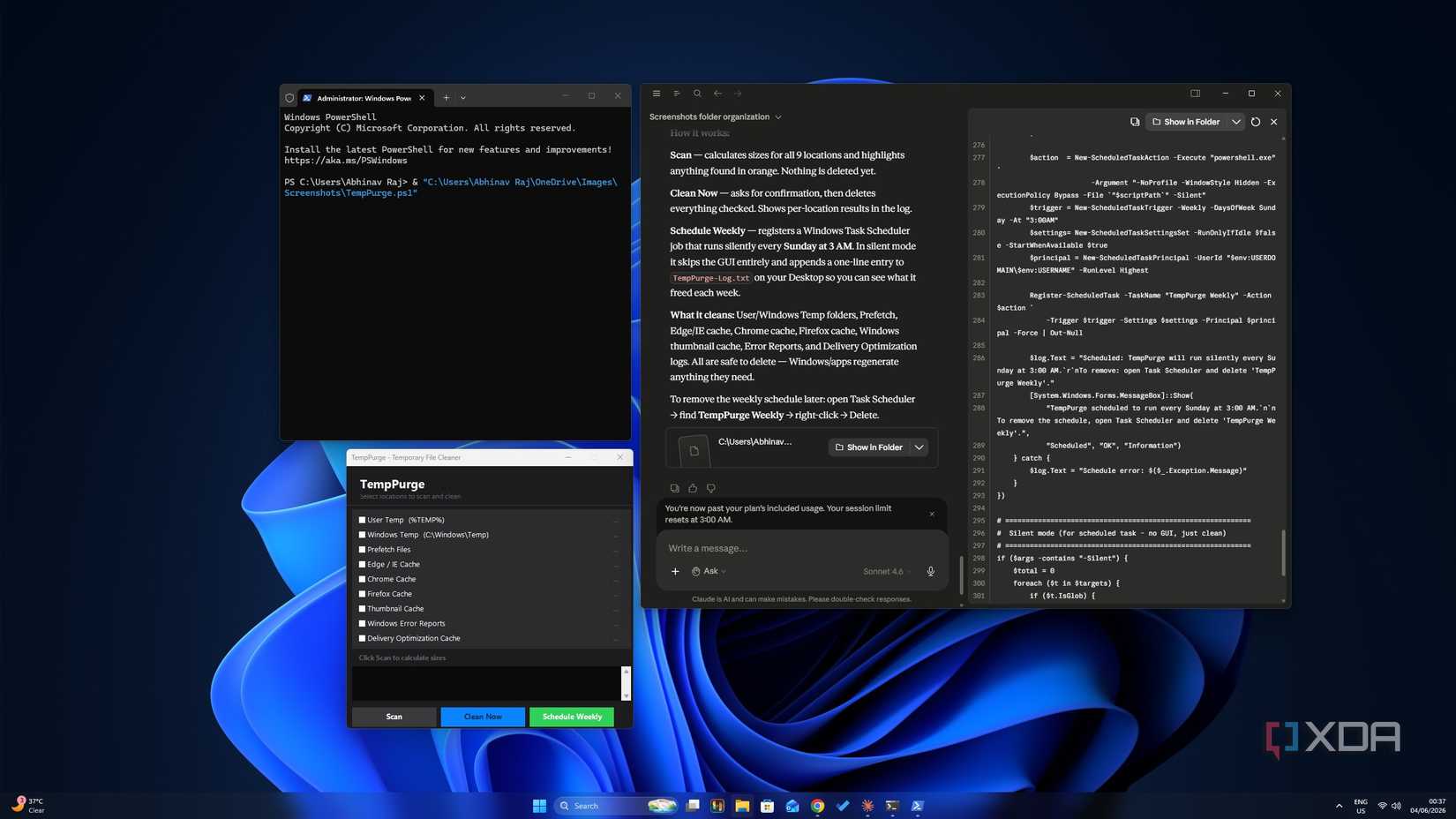
Task: Open the Claude app icon in taskbar
Action: click(x=868, y=806)
